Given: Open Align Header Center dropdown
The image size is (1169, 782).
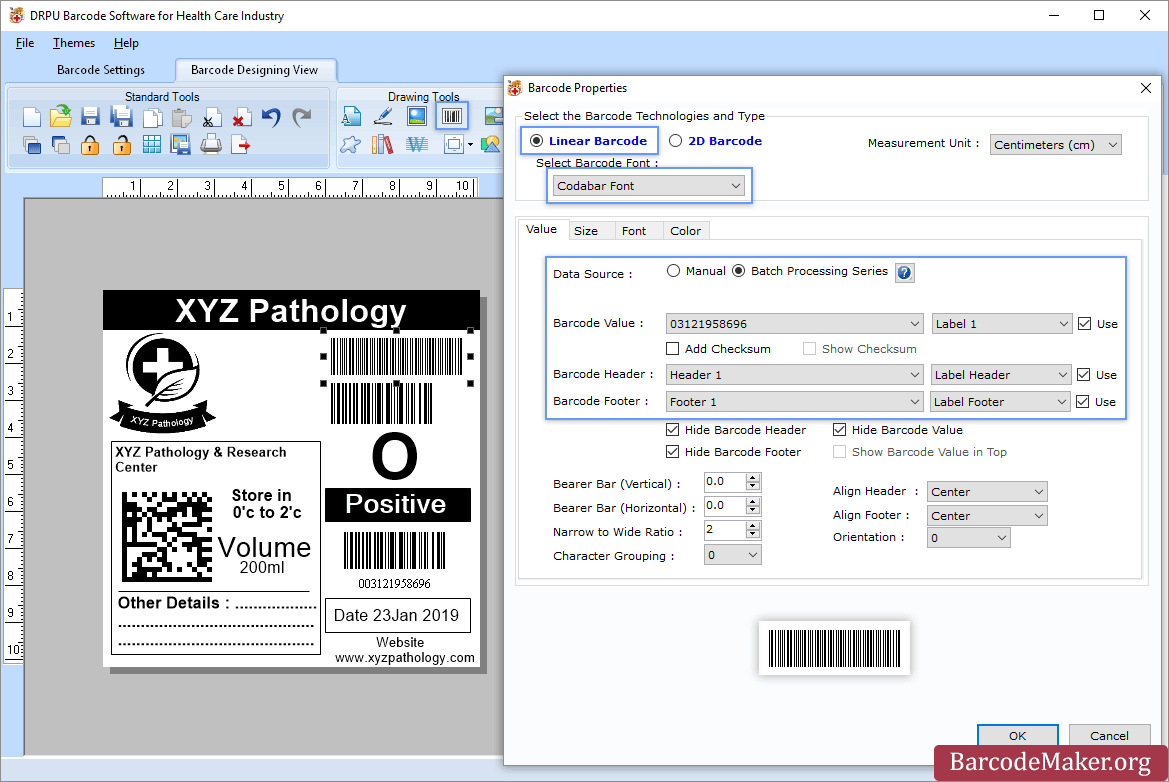Looking at the screenshot, I should coord(987,492).
